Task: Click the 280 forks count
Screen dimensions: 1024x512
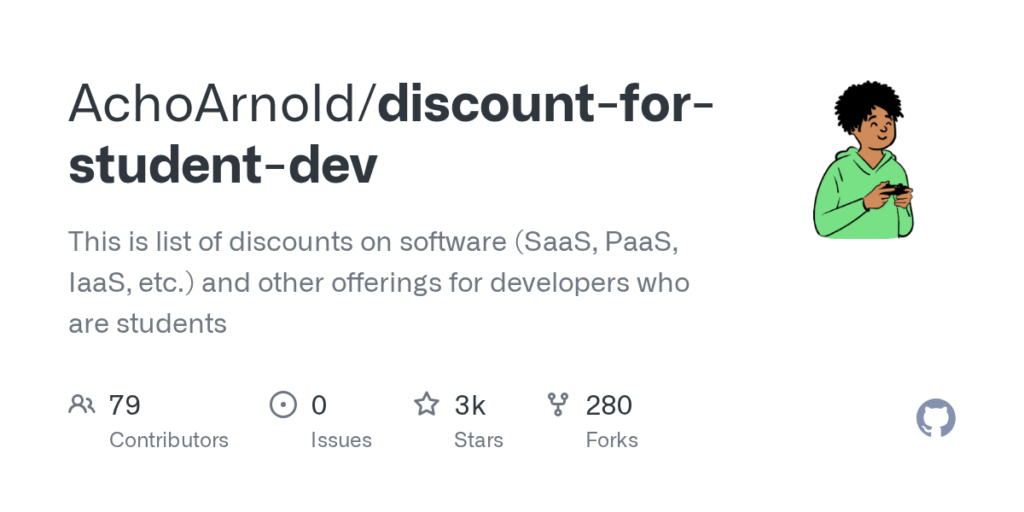Action: coord(608,405)
